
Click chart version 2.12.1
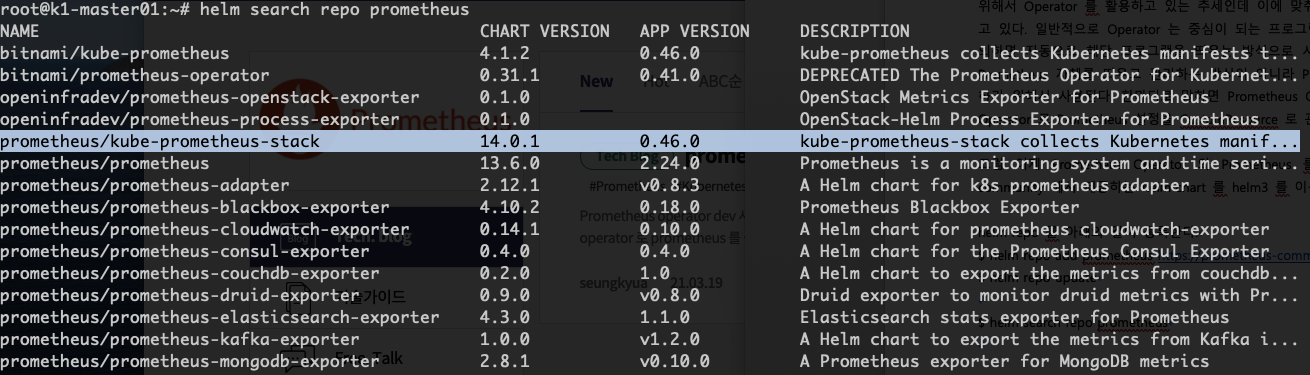tap(510, 185)
